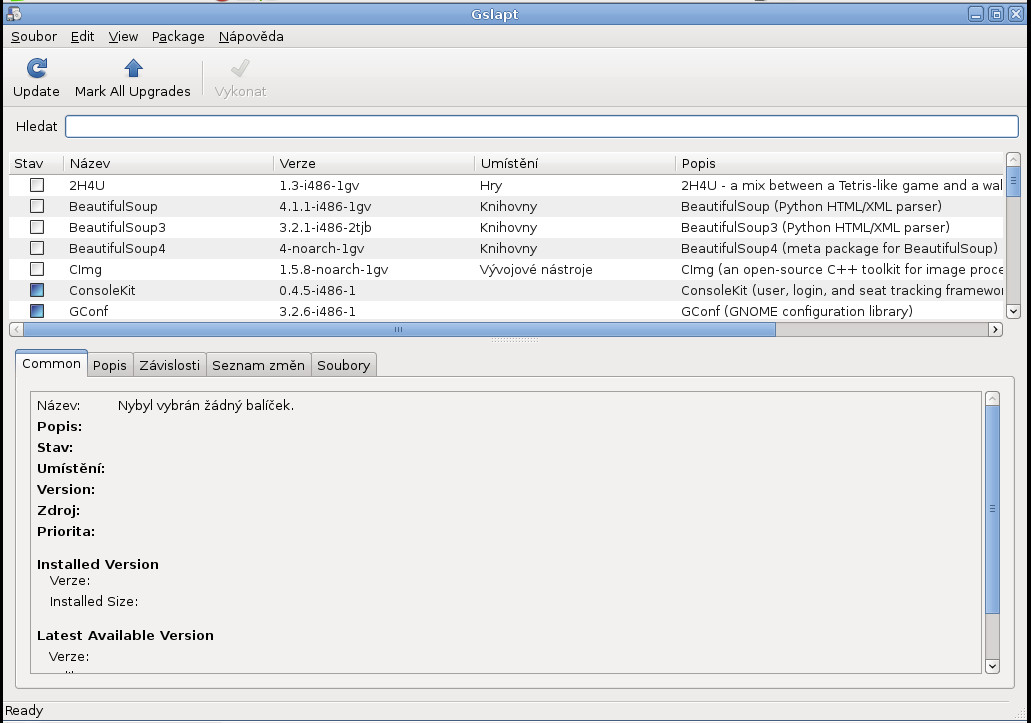Viewport: 1031px width, 723px height.
Task: Click version 4-noarch-1gv cell
Action: (x=322, y=248)
